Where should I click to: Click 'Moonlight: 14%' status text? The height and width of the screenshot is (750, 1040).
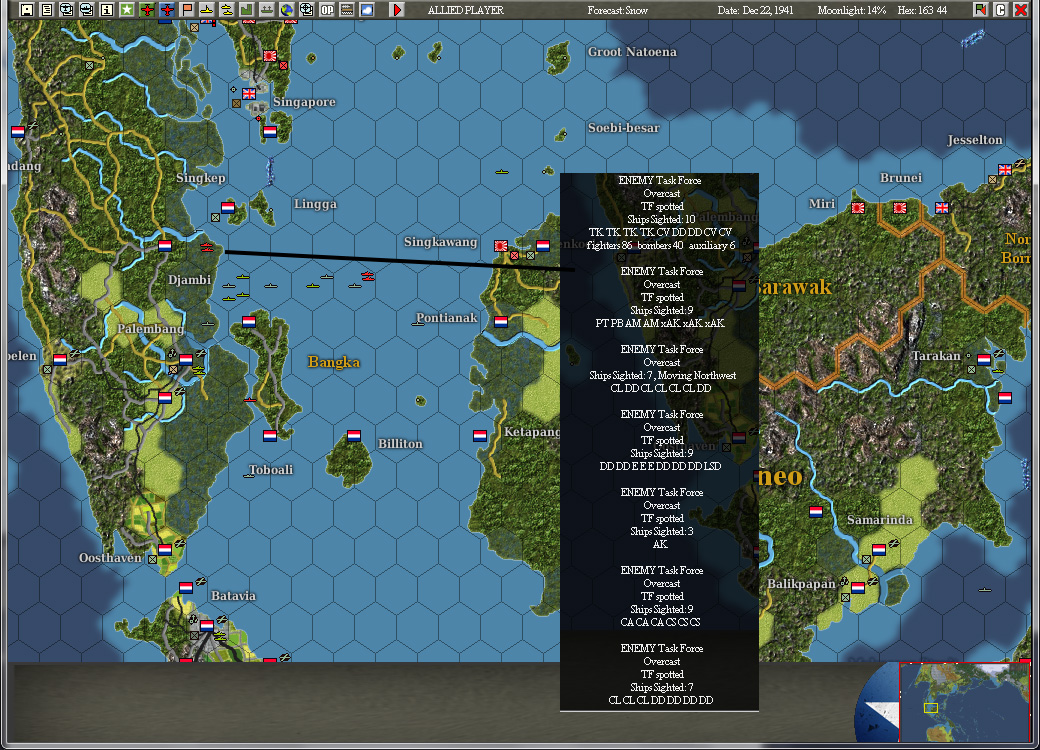pos(852,10)
